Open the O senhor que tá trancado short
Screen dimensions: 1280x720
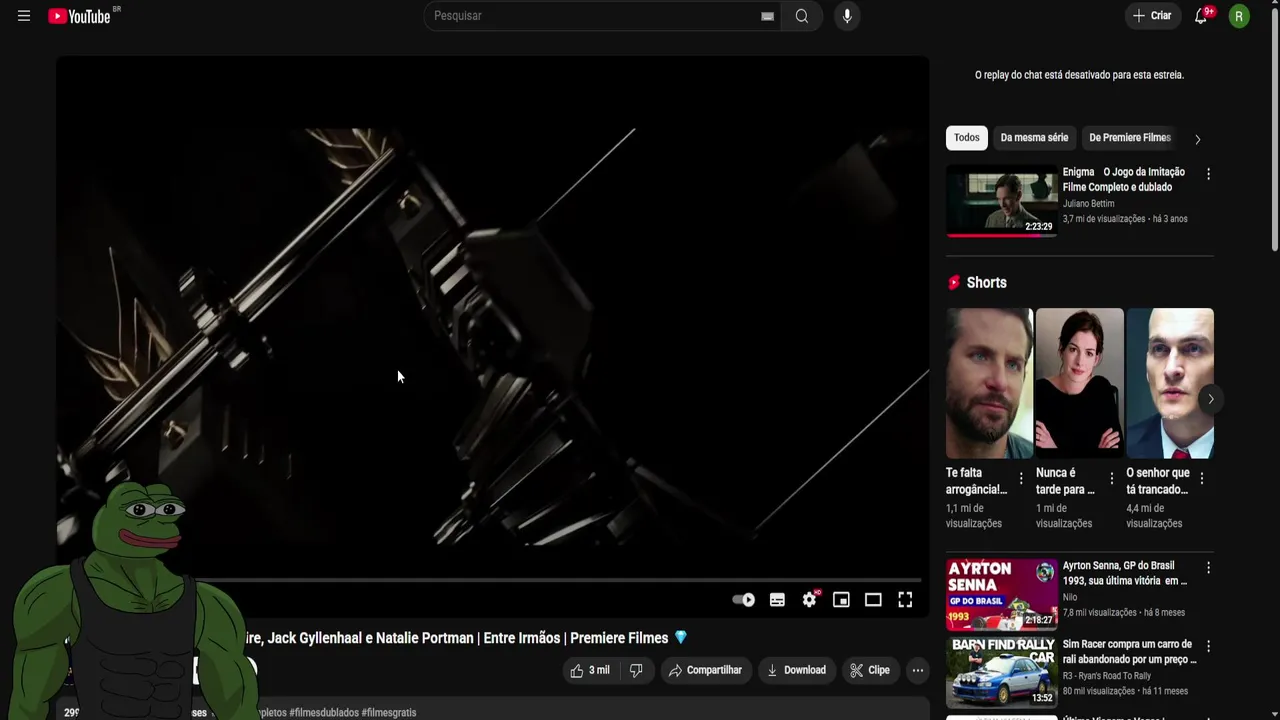coord(1170,383)
